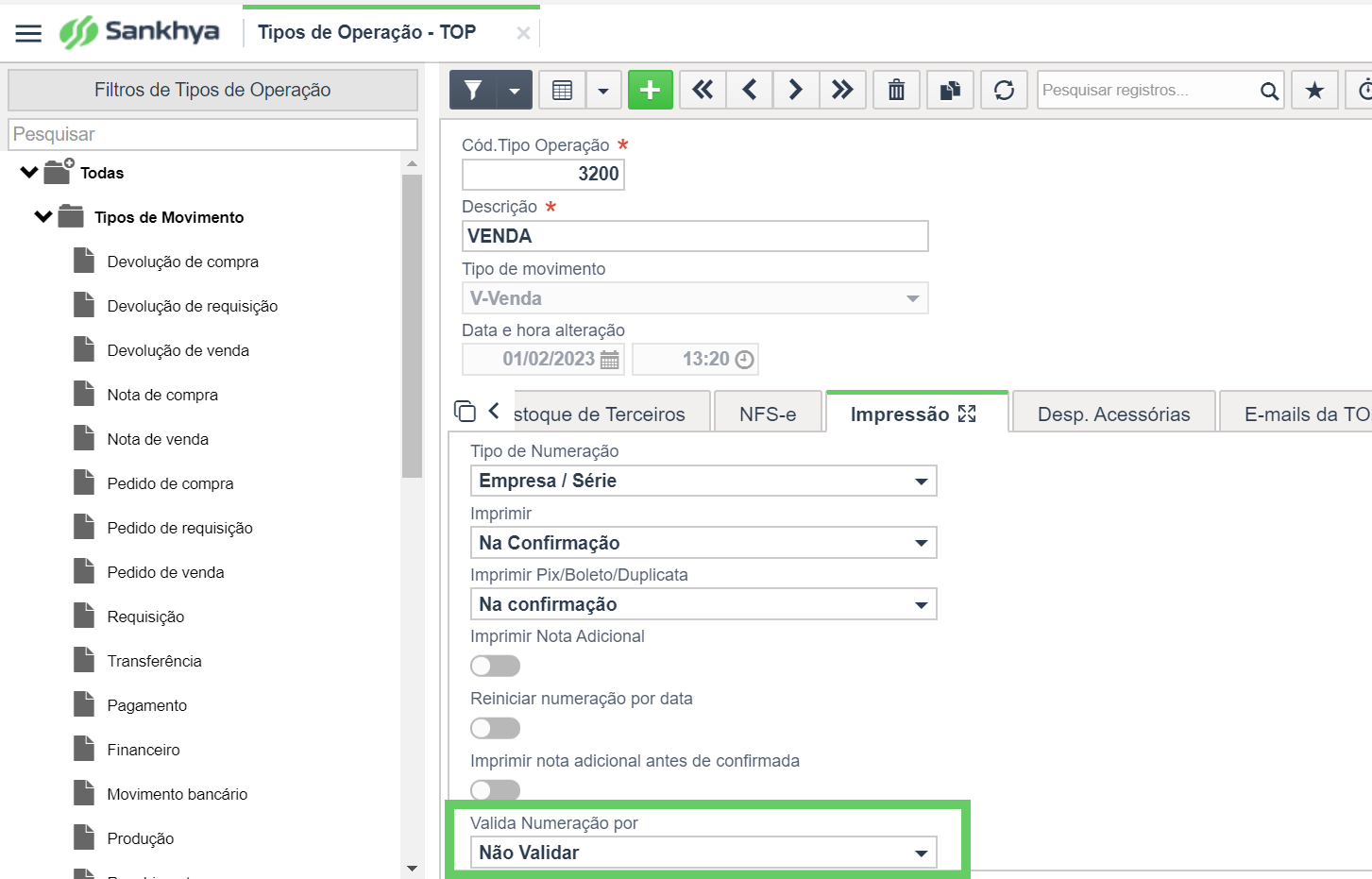The width and height of the screenshot is (1372, 879).
Task: Collapse the Todas tree node
Action: coord(29,172)
